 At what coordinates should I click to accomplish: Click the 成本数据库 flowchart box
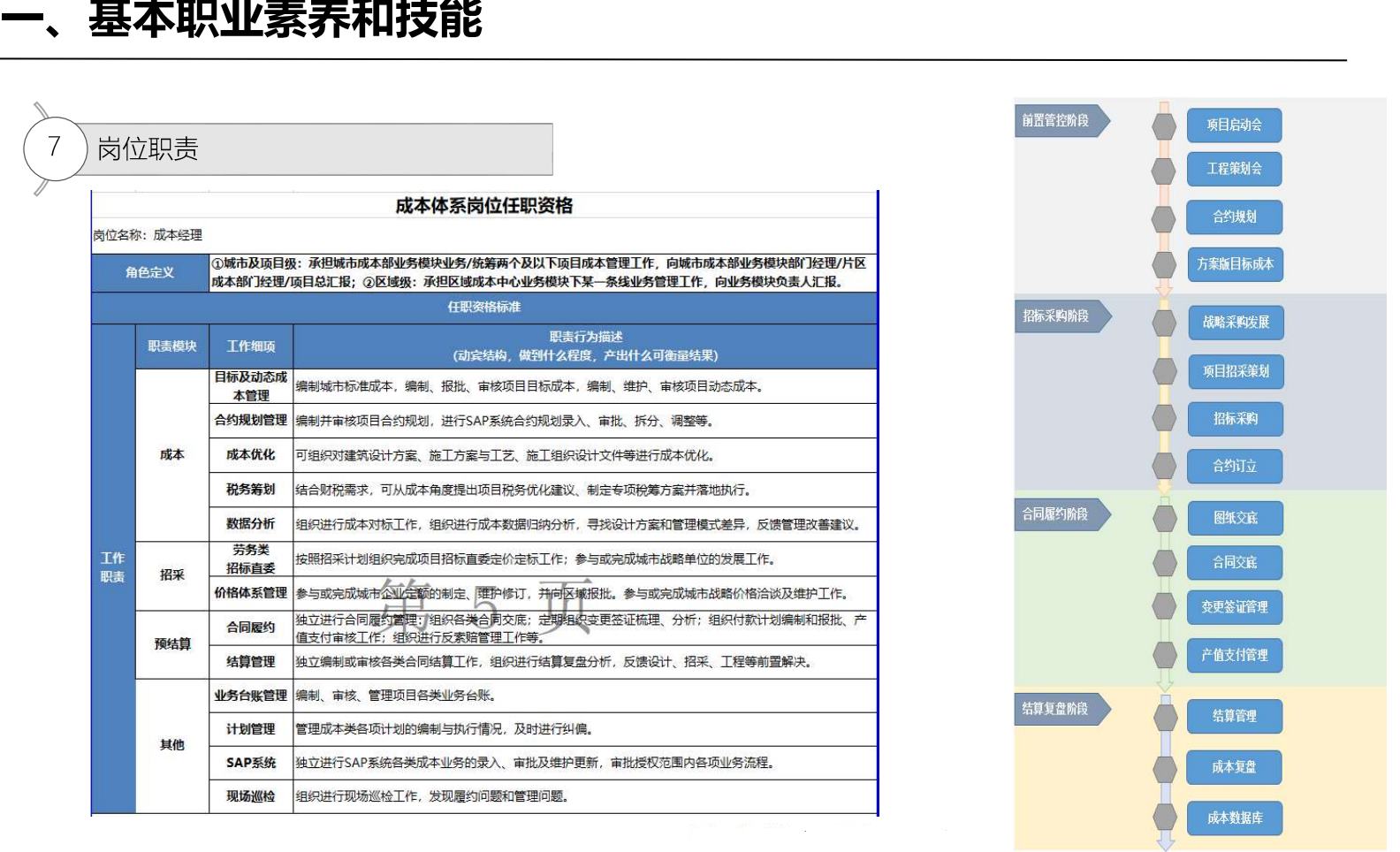point(1235,818)
